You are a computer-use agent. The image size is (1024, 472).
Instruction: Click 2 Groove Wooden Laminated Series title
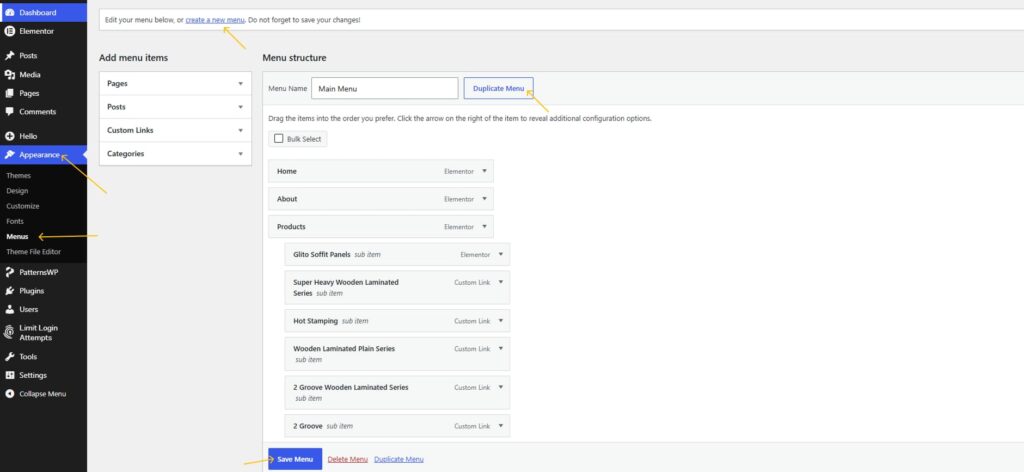351,387
